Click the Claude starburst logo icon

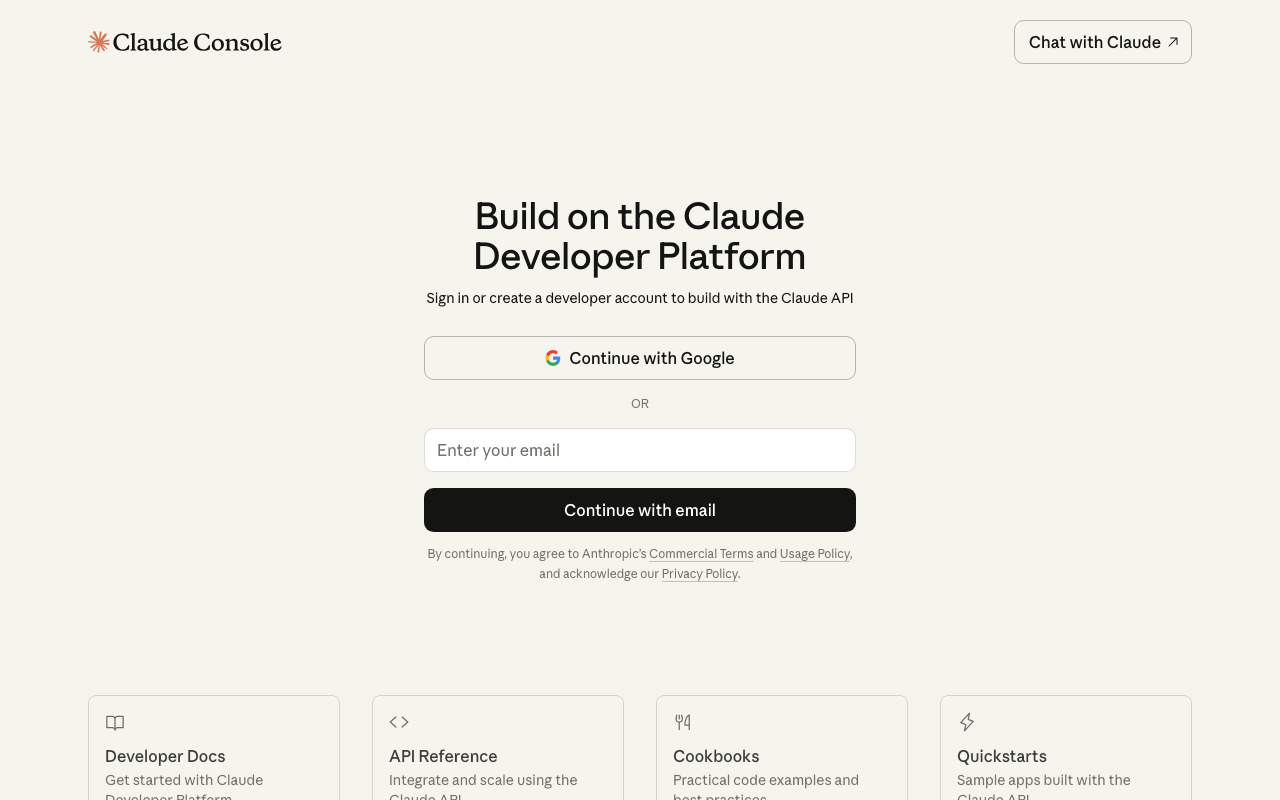point(99,42)
